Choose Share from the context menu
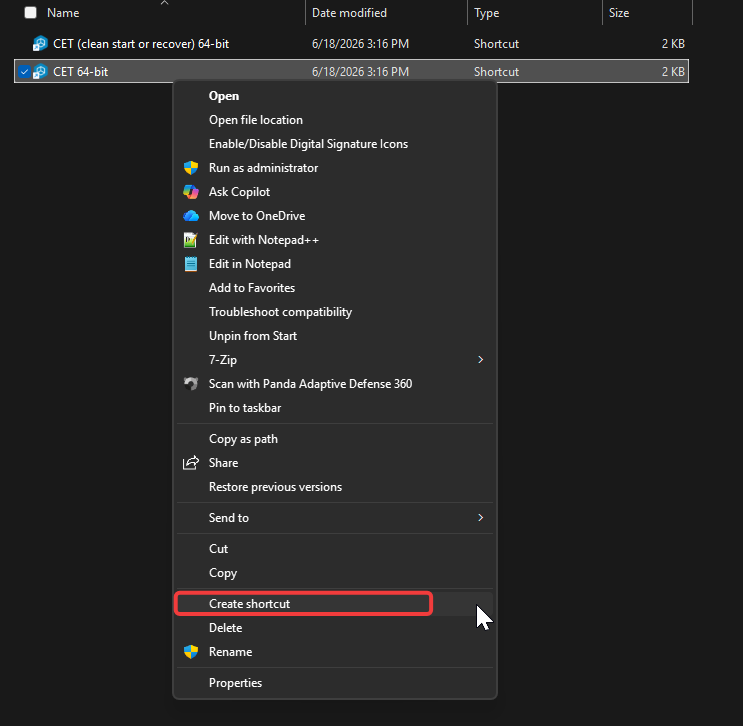Image resolution: width=743 pixels, height=726 pixels. [223, 463]
